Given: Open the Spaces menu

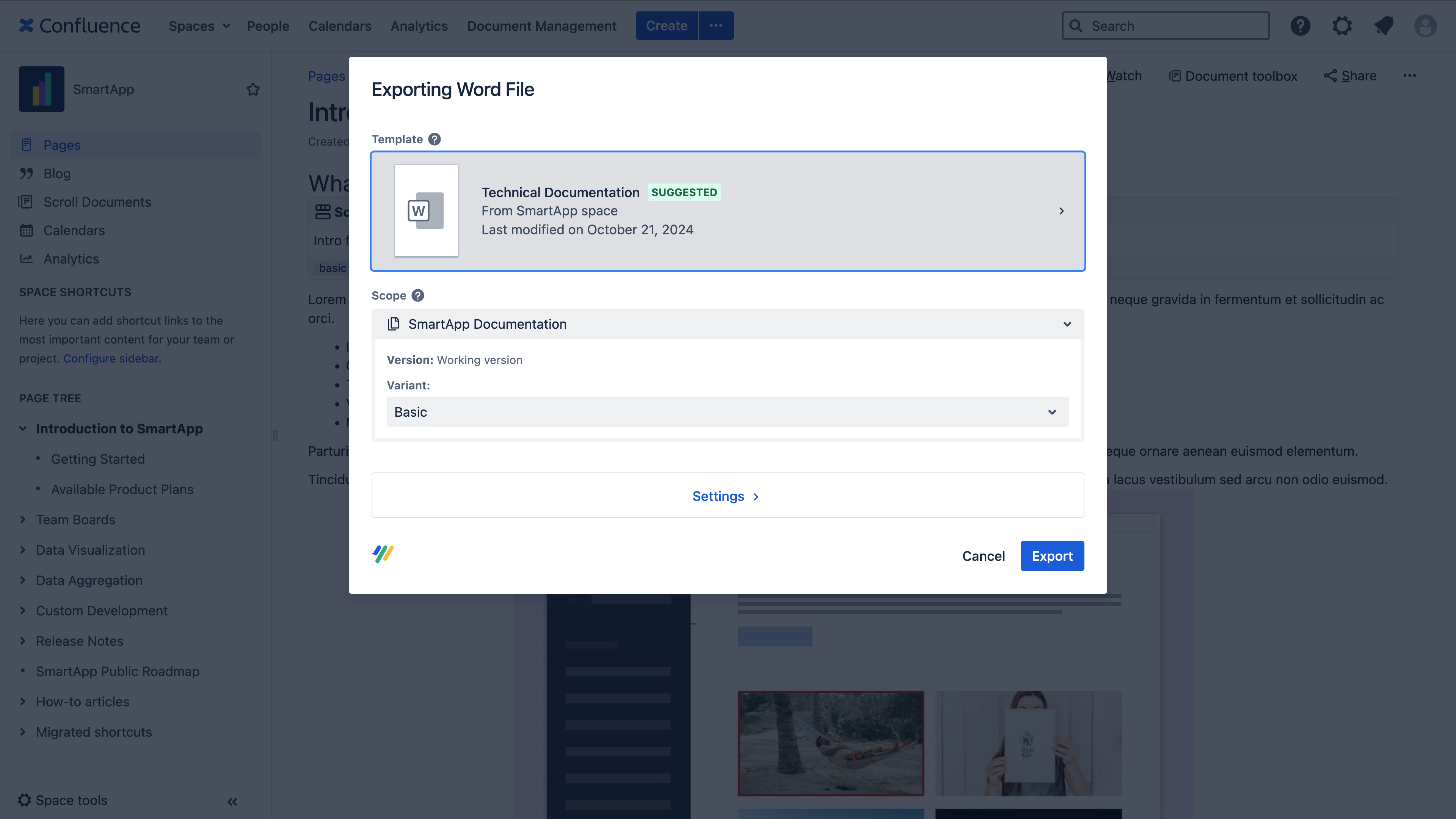Looking at the screenshot, I should click(x=199, y=26).
